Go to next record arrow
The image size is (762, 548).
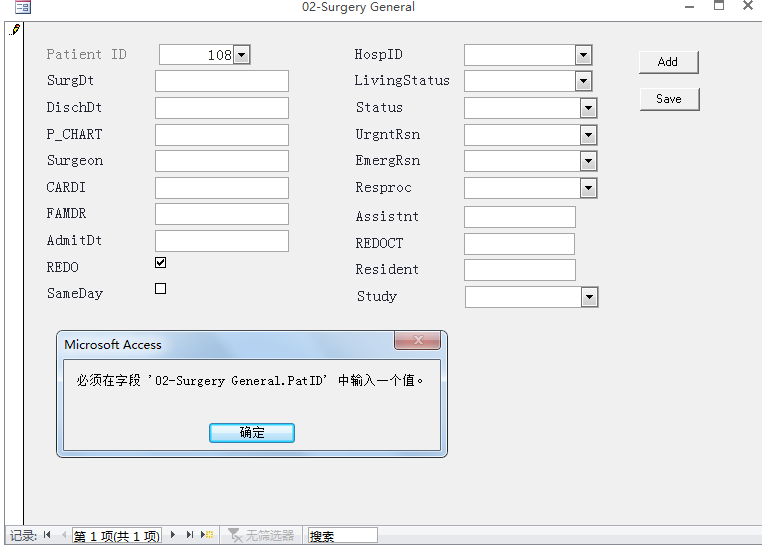(x=173, y=536)
